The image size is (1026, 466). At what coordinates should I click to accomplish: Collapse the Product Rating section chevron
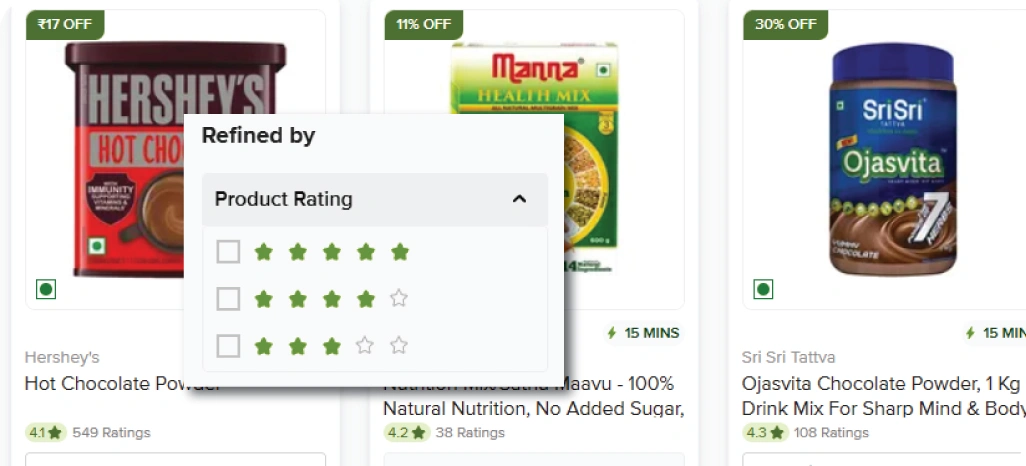pyautogui.click(x=519, y=199)
